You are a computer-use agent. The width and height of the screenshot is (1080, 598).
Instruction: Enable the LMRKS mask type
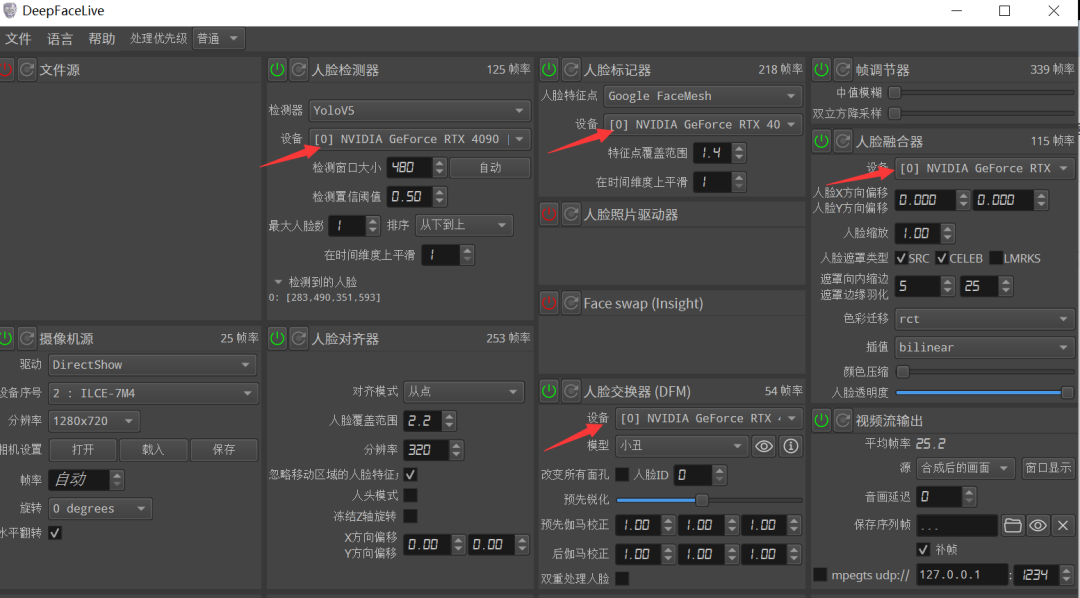995,258
